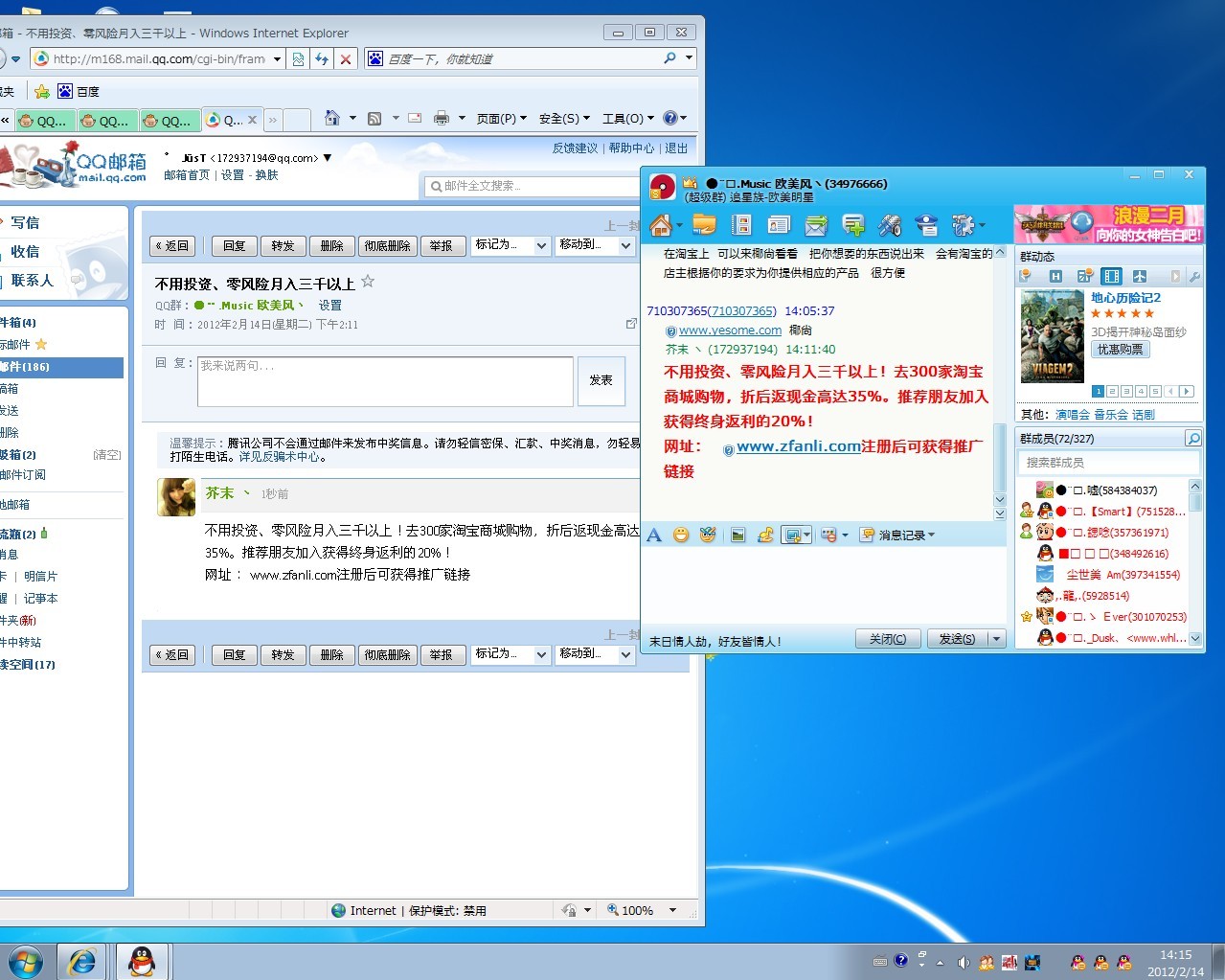Click the 我来说两句 reply text box

tap(385, 381)
